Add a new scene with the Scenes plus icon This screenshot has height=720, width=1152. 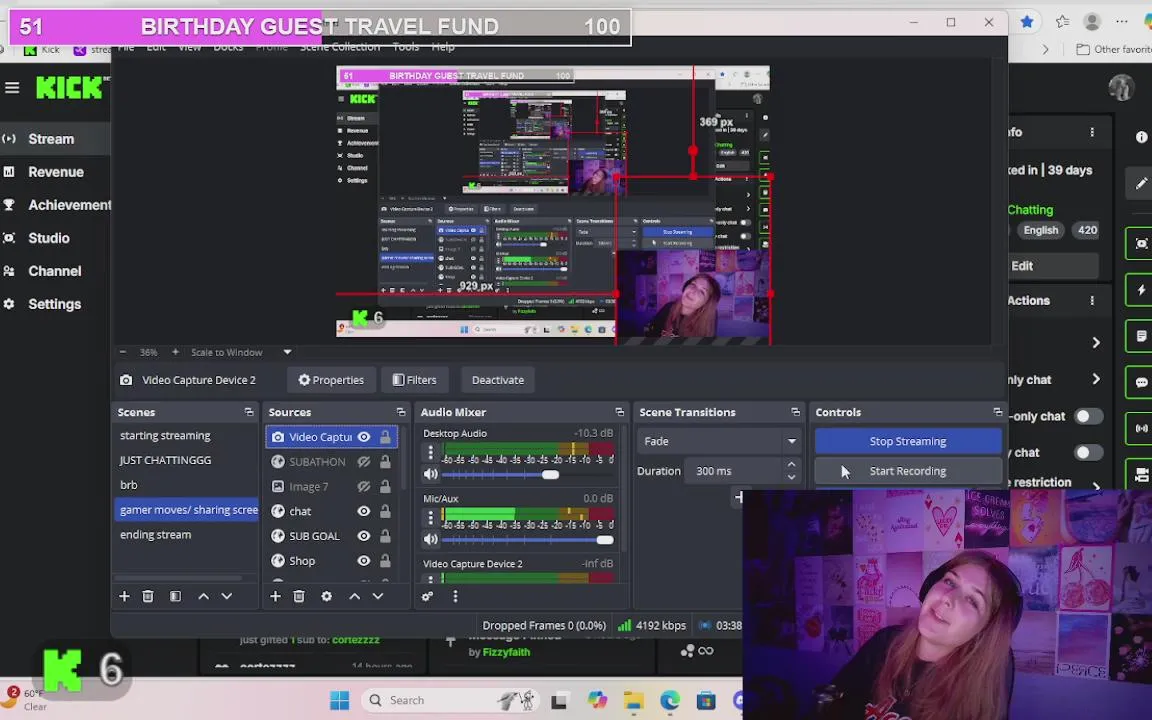[x=124, y=597]
